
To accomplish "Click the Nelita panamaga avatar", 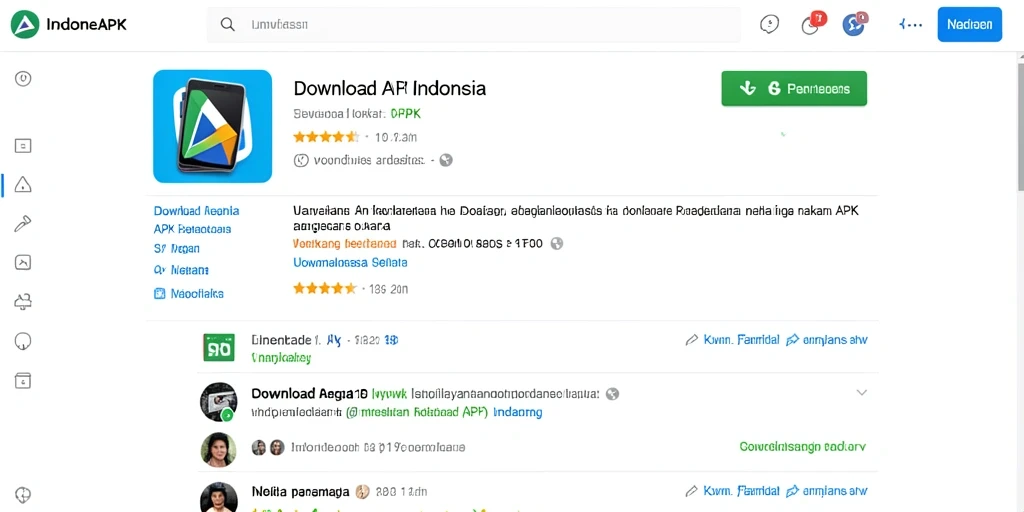I will [218, 498].
